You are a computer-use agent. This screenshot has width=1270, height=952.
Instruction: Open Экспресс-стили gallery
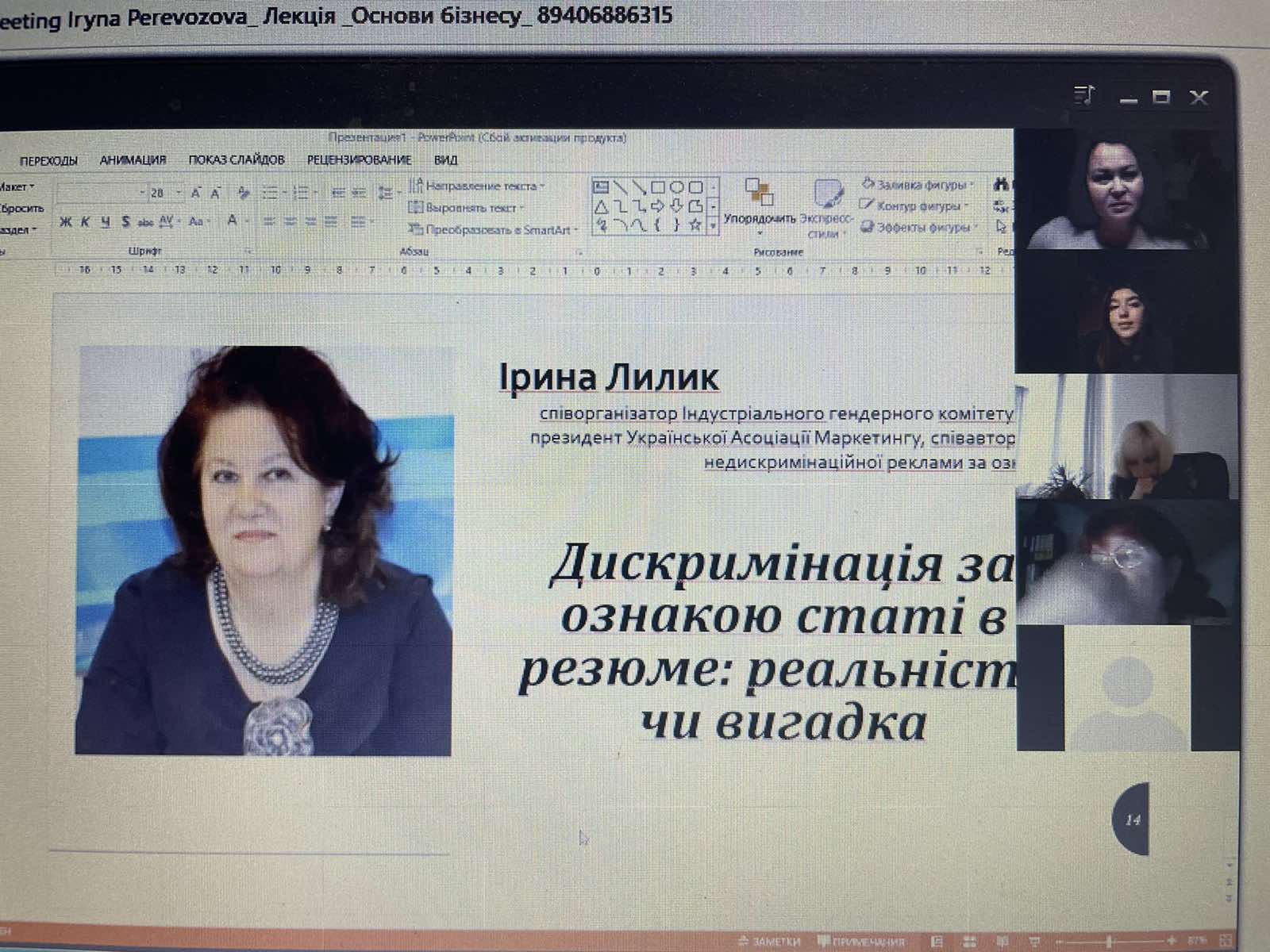[826, 209]
